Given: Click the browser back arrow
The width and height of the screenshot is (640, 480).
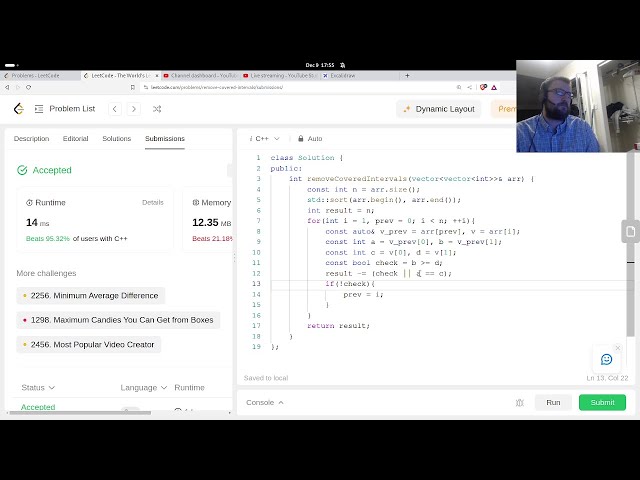Looking at the screenshot, I should click(x=7, y=87).
